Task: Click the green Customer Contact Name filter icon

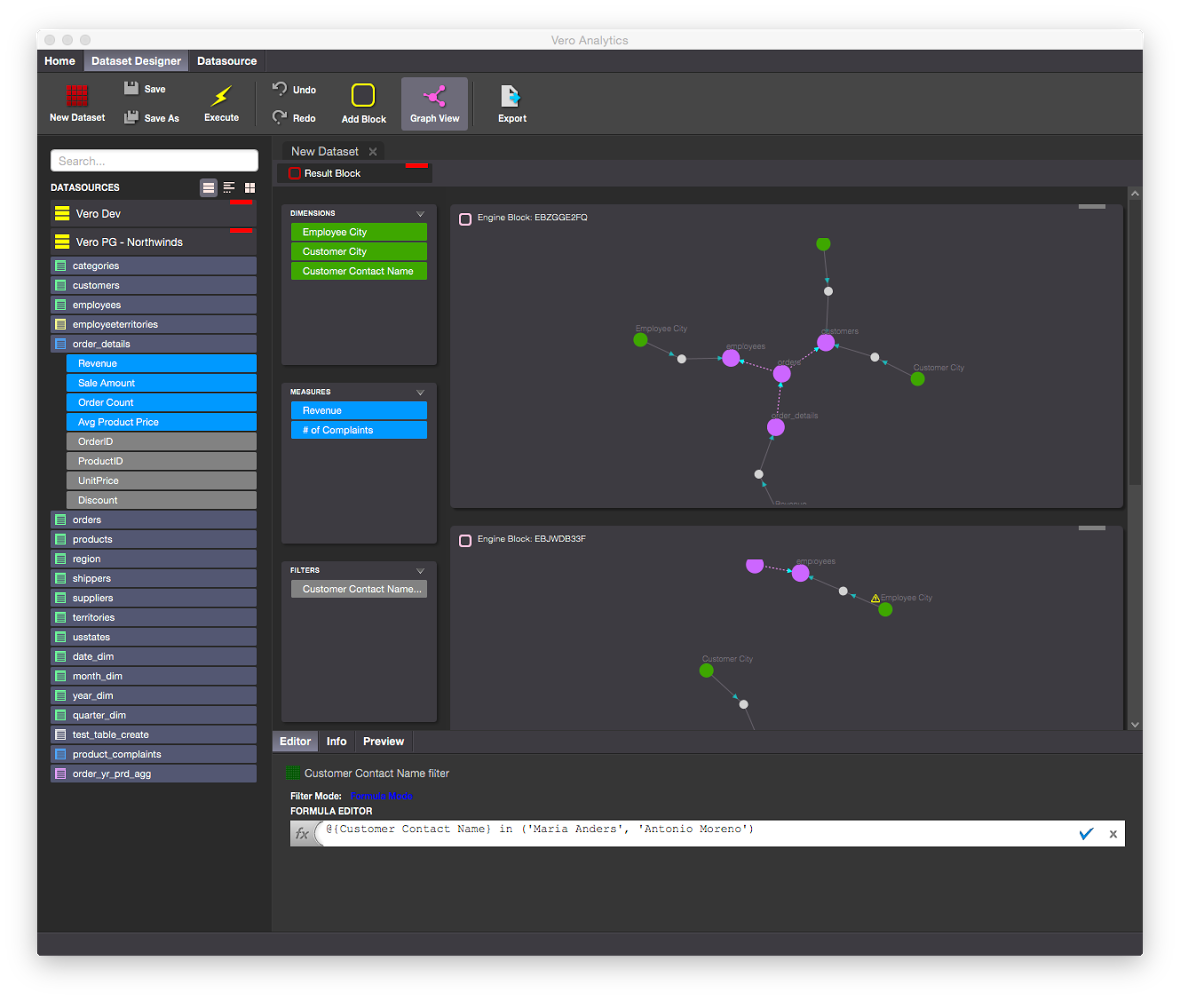Action: click(293, 773)
